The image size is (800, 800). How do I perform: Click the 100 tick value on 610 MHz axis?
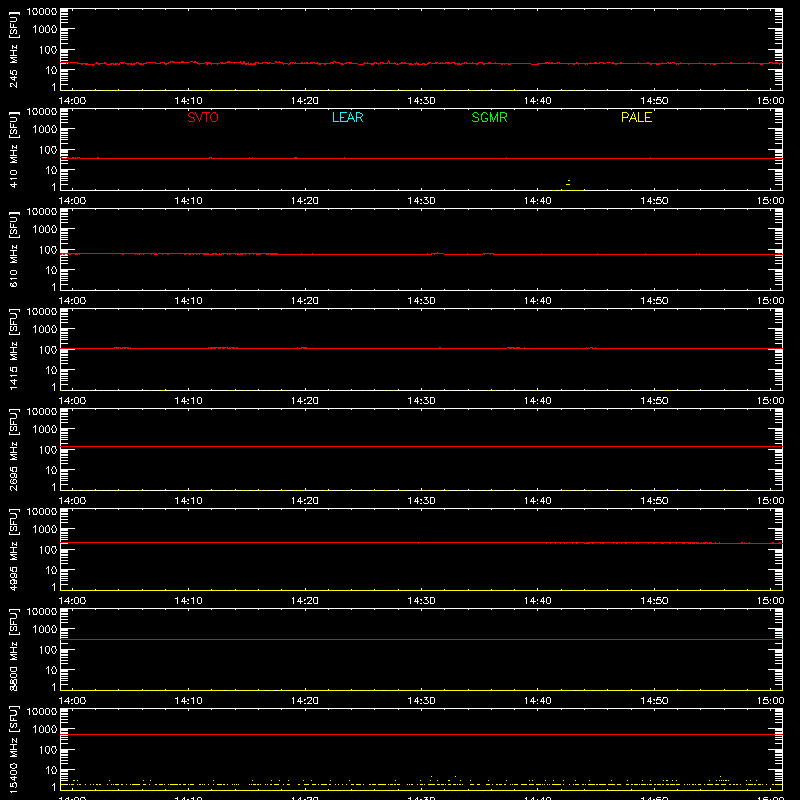click(48, 250)
